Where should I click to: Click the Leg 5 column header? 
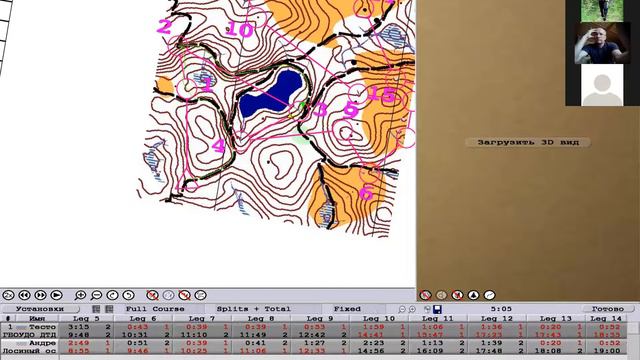[x=86, y=318]
